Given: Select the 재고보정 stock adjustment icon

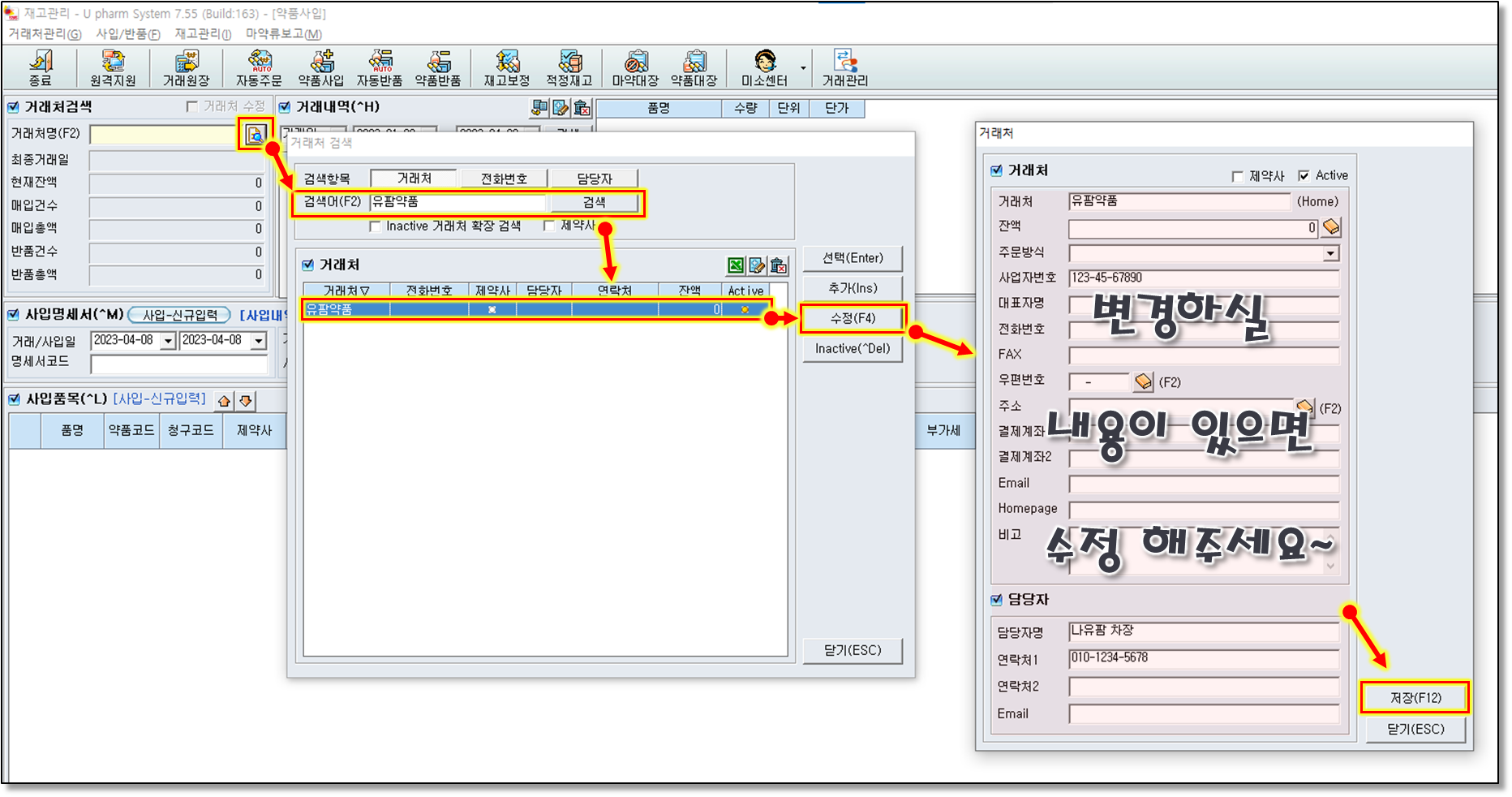Looking at the screenshot, I should coord(506,67).
